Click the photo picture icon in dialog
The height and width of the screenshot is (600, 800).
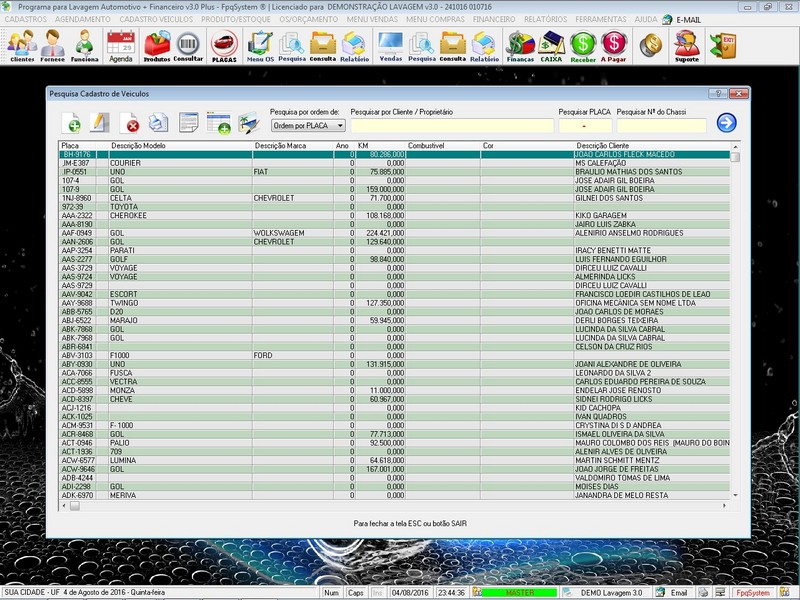point(248,123)
